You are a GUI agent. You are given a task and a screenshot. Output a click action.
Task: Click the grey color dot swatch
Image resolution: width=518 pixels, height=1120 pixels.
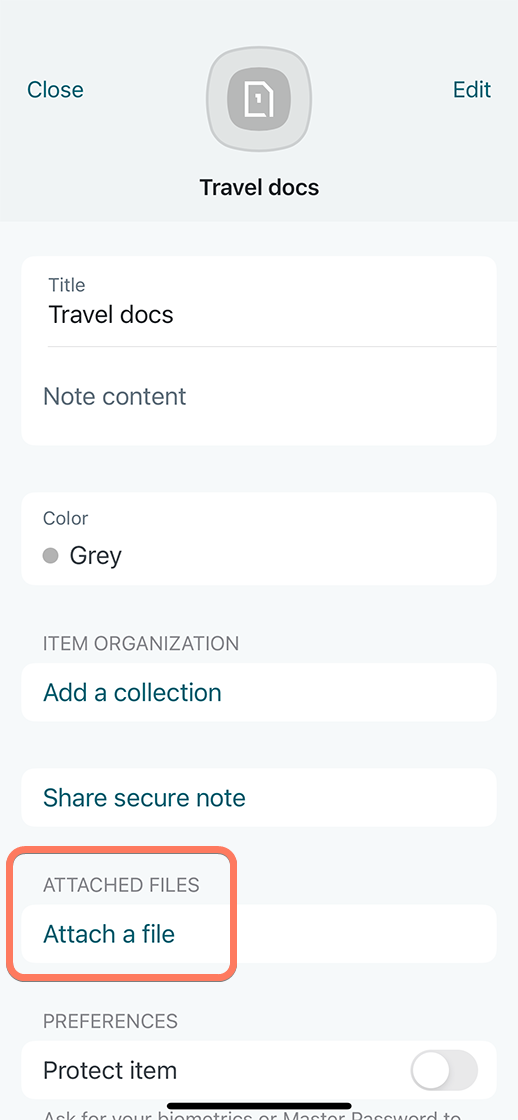(50, 556)
